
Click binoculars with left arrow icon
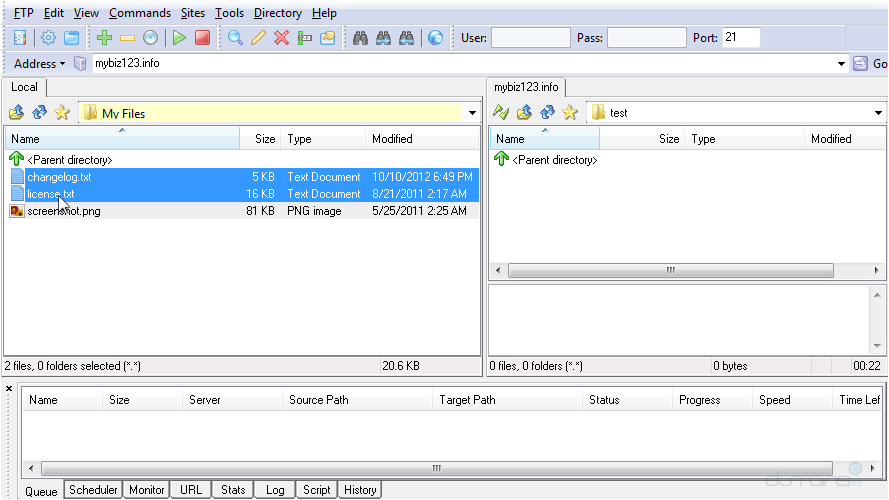click(x=407, y=38)
